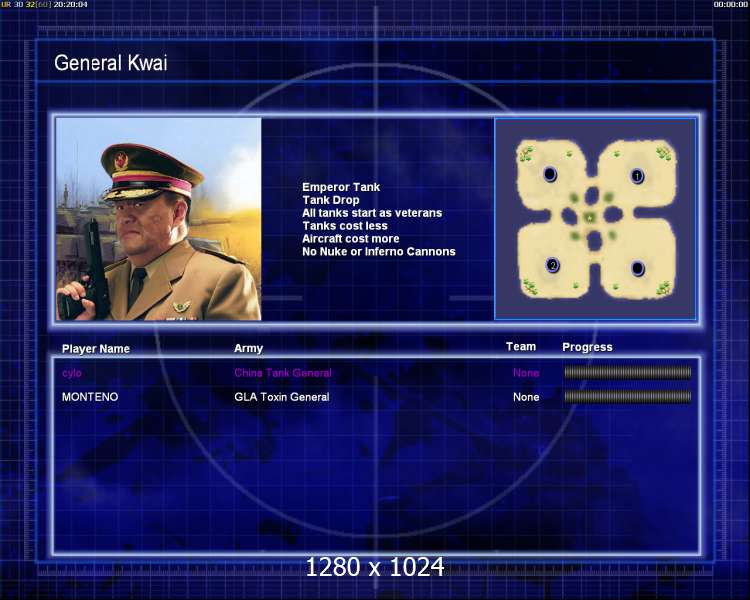Click cylo's loading progress bar

[628, 372]
